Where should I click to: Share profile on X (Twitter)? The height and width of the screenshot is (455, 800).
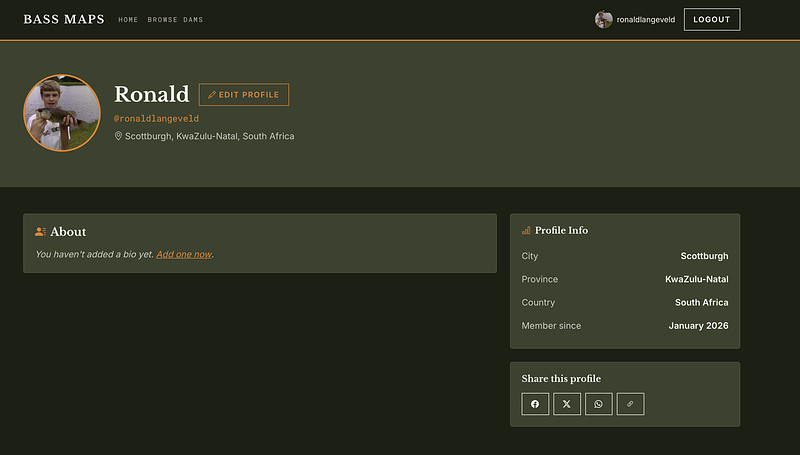pyautogui.click(x=567, y=404)
